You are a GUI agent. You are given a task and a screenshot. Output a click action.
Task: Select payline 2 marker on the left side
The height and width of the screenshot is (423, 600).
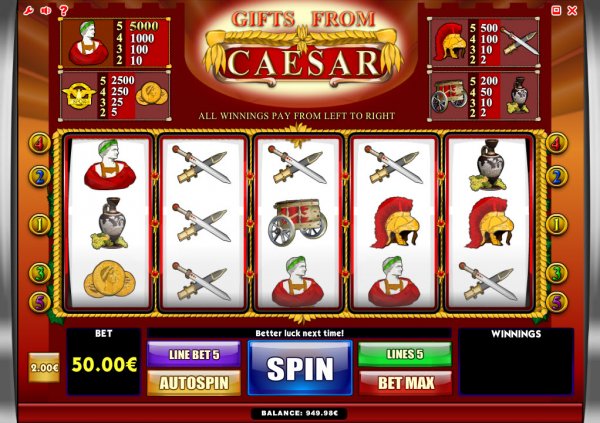click(39, 176)
